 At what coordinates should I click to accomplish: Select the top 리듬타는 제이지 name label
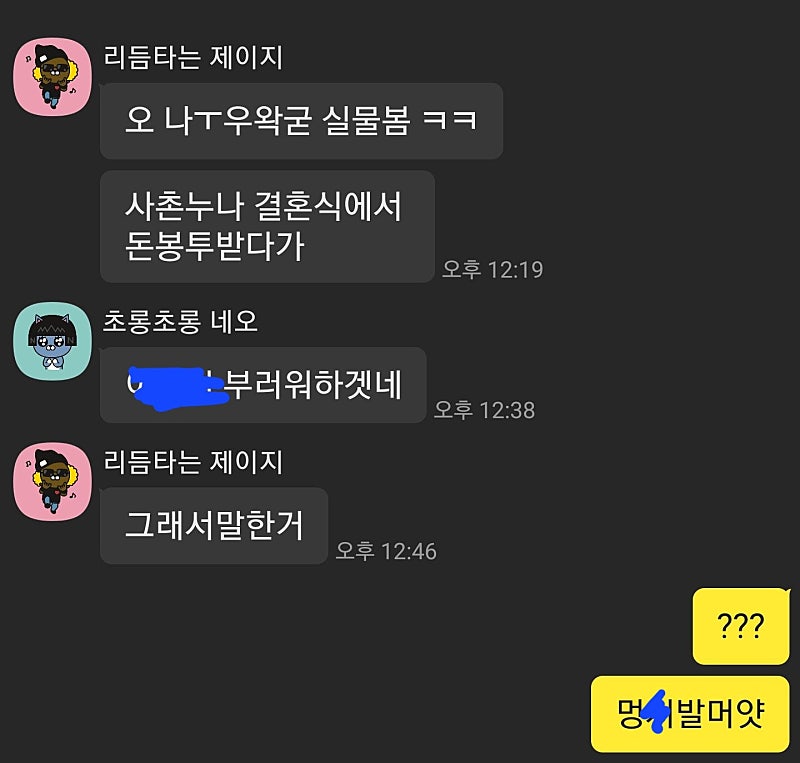(193, 57)
